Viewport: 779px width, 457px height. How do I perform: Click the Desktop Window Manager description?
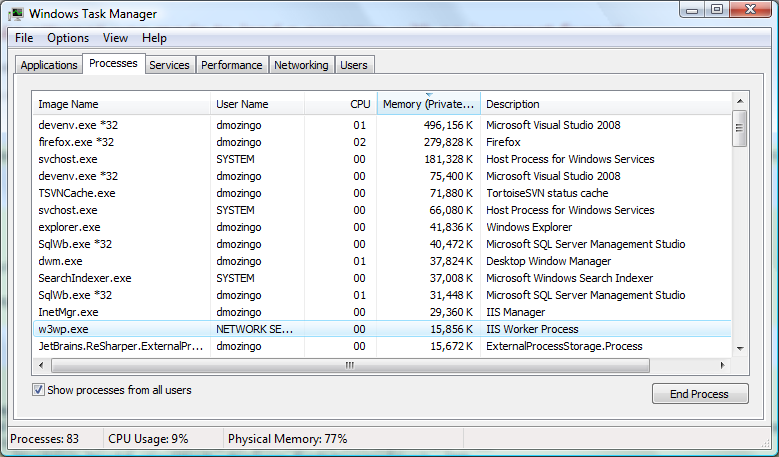pos(548,261)
